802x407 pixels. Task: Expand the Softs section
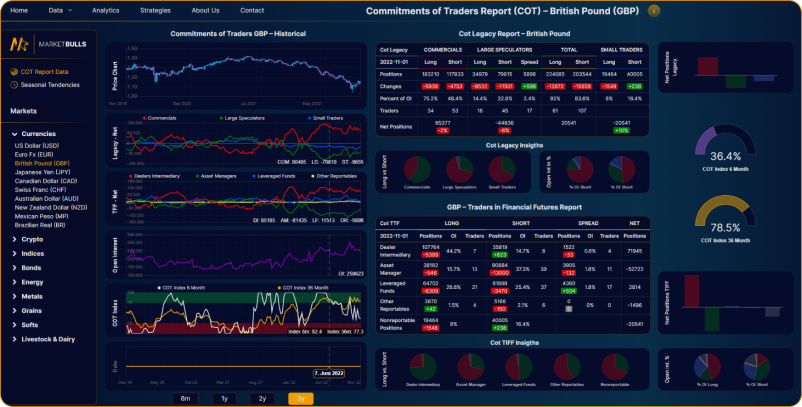pyautogui.click(x=25, y=325)
